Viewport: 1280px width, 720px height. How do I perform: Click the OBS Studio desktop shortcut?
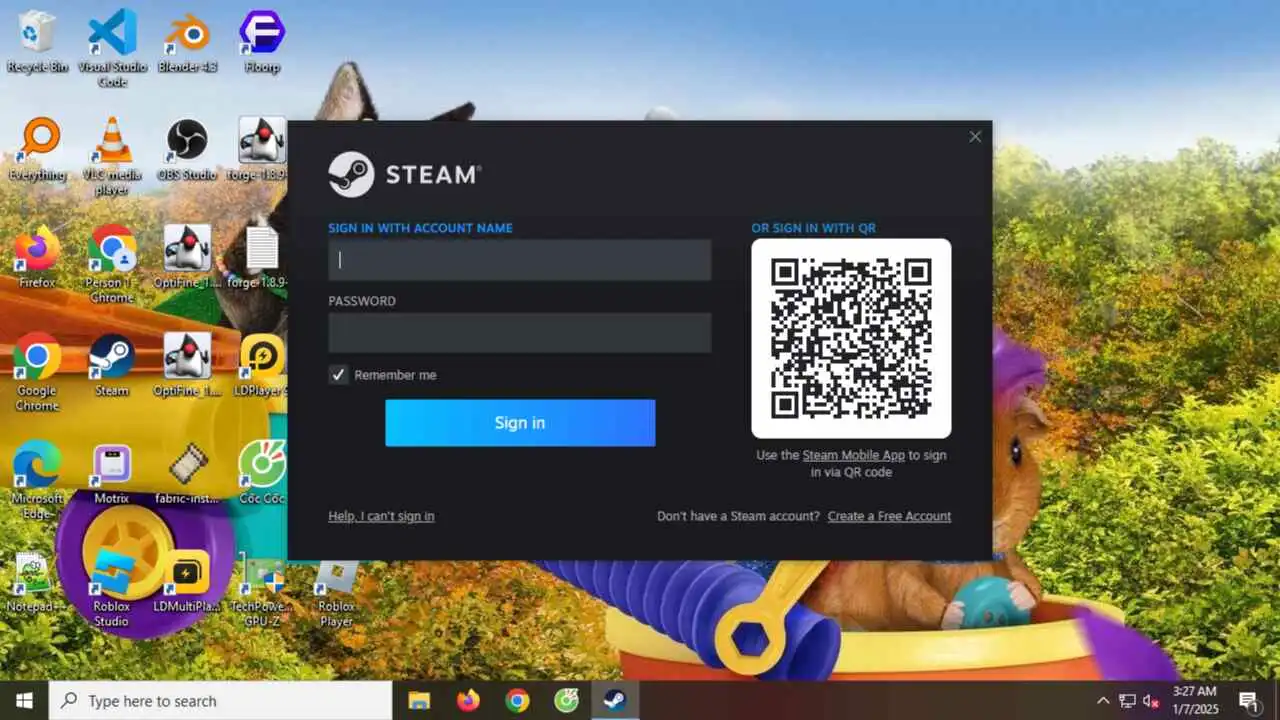pos(187,149)
